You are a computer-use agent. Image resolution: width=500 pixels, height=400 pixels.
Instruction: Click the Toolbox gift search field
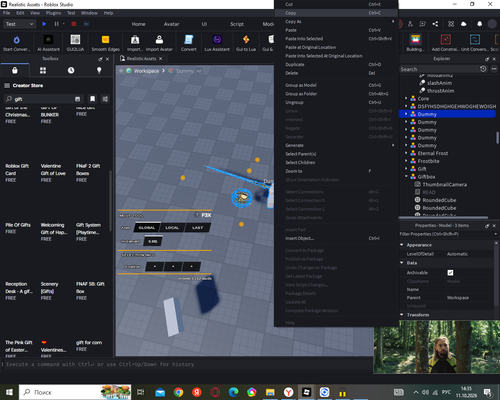pyautogui.click(x=43, y=99)
